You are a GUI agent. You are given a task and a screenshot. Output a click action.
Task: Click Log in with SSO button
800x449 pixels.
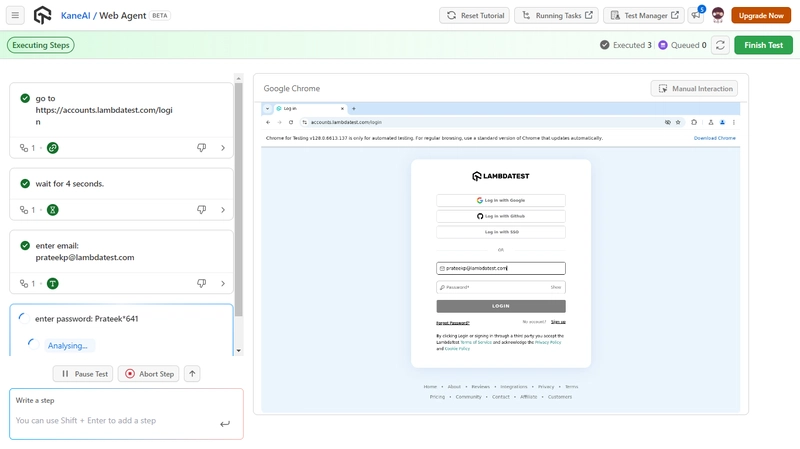(x=501, y=232)
